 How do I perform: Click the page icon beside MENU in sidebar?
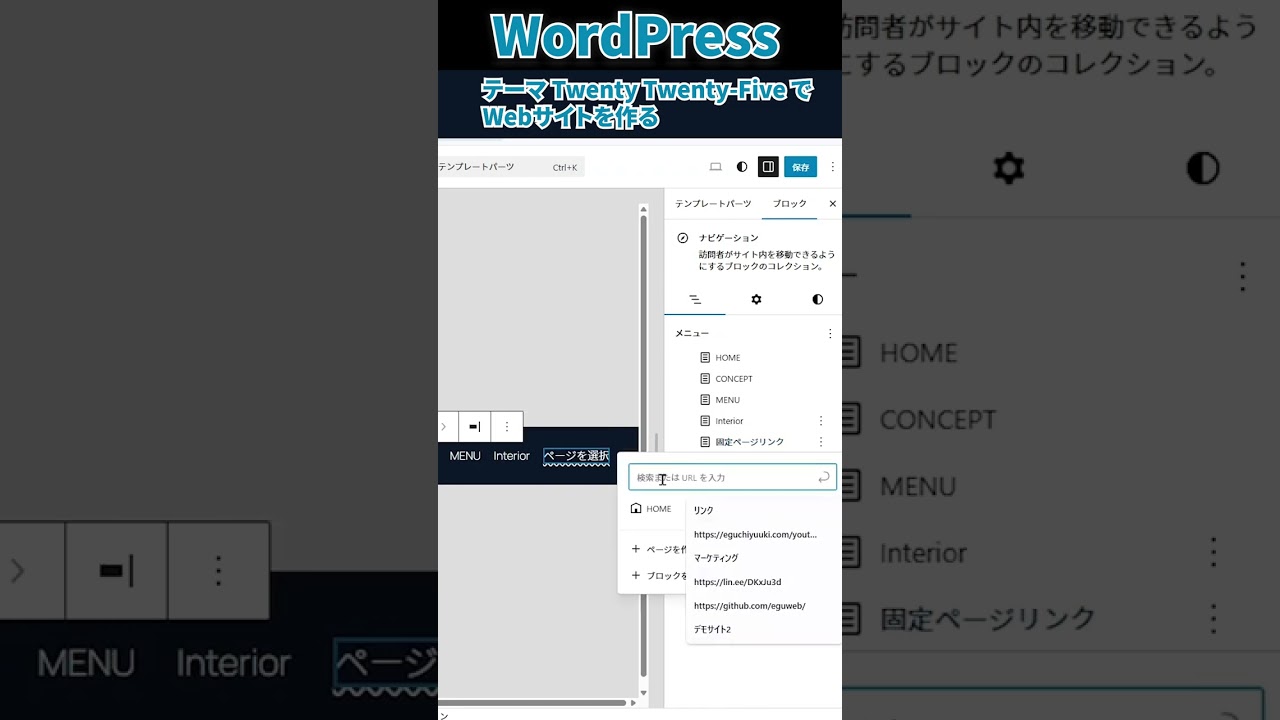pos(705,400)
